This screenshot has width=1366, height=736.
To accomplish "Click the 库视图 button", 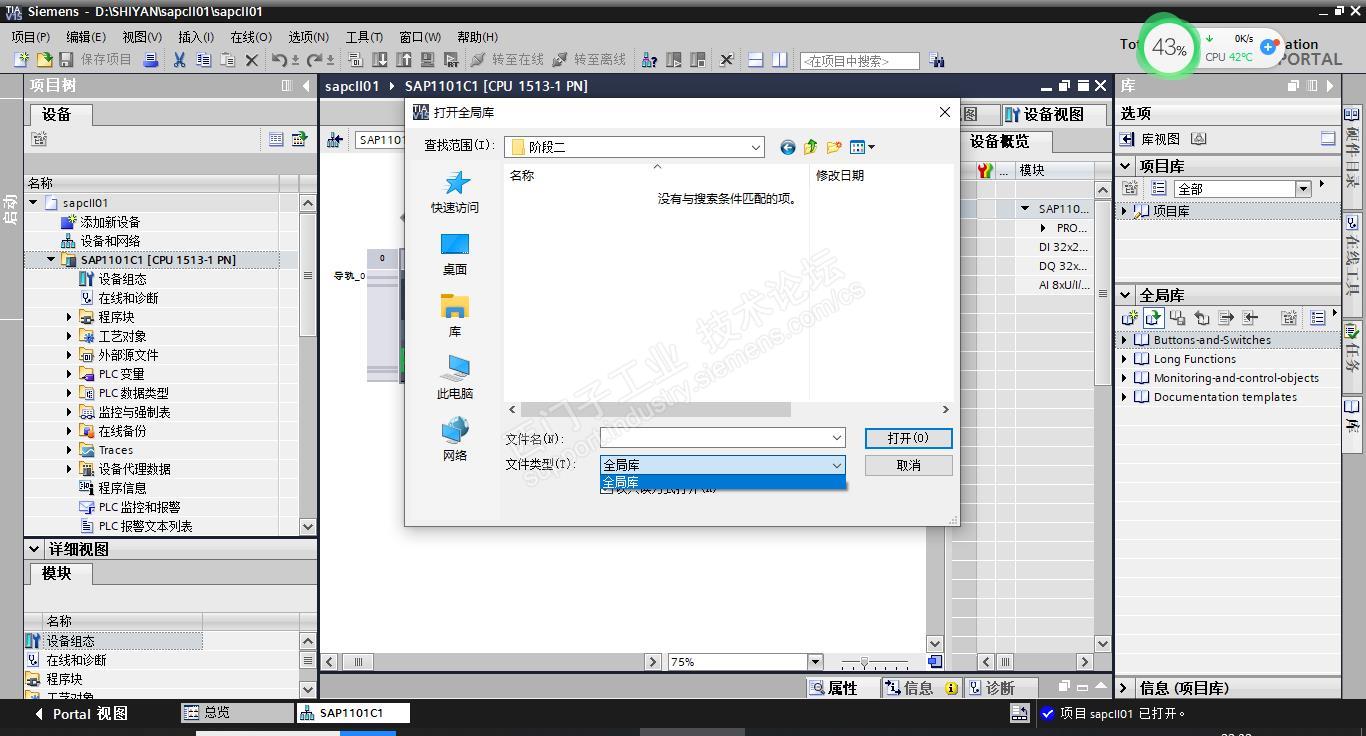I will 1151,139.
